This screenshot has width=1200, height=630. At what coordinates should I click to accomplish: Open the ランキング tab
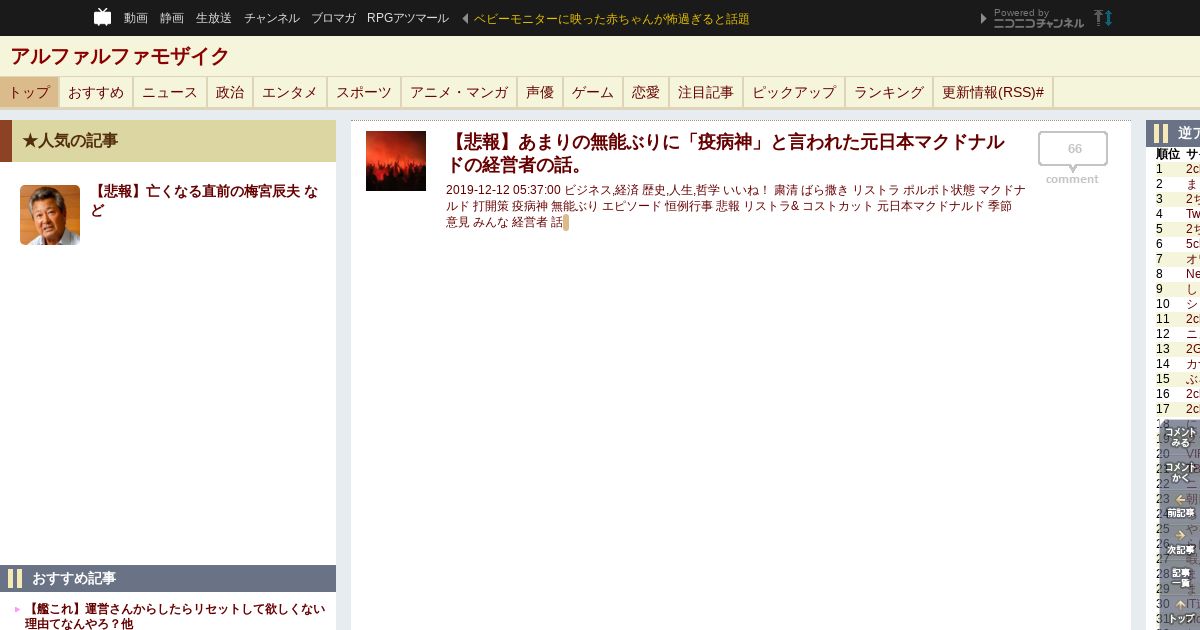click(889, 92)
